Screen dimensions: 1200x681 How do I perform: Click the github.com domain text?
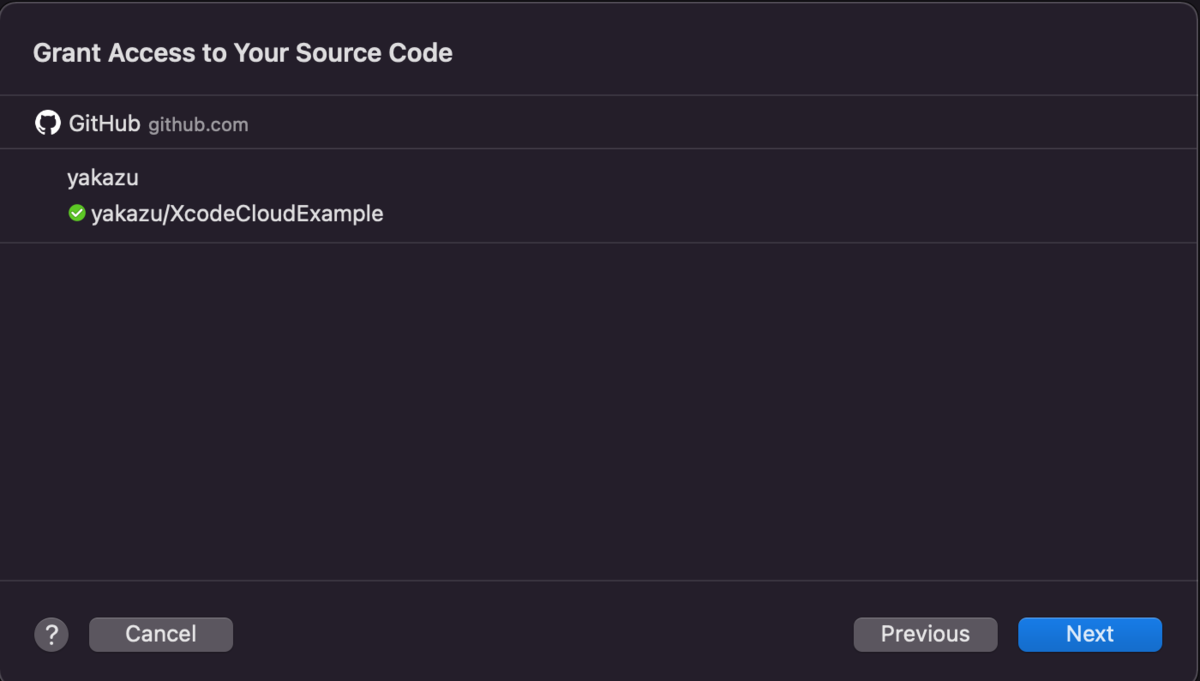[x=198, y=125]
